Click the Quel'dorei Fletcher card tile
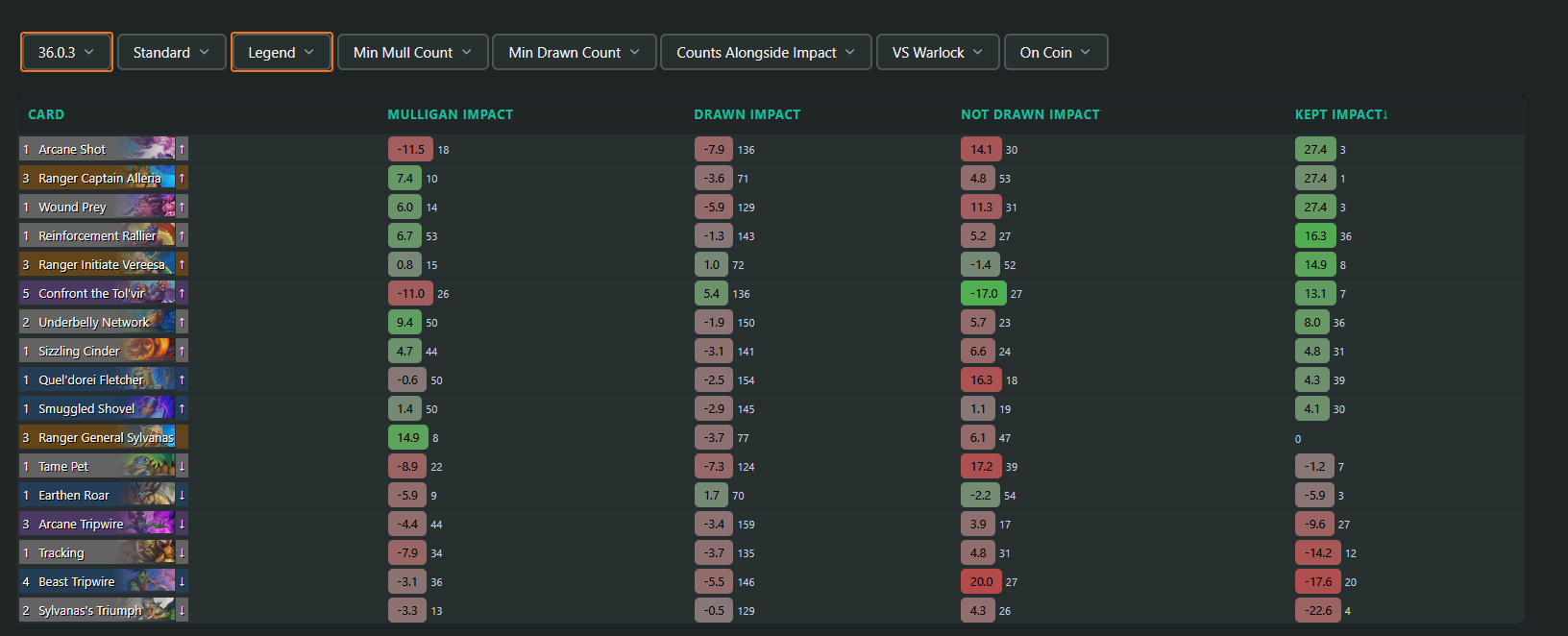The image size is (1568, 636). 97,379
